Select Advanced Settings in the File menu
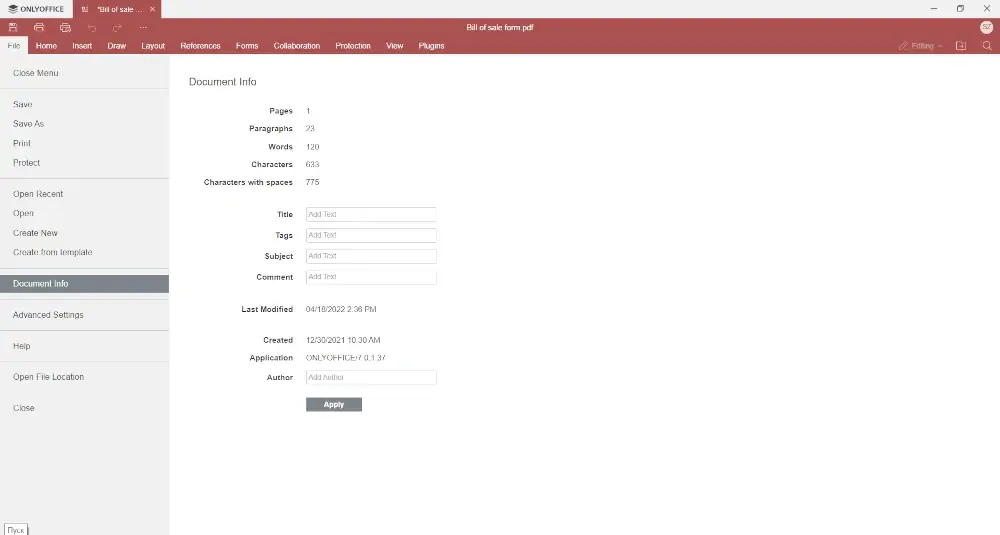 coord(48,315)
